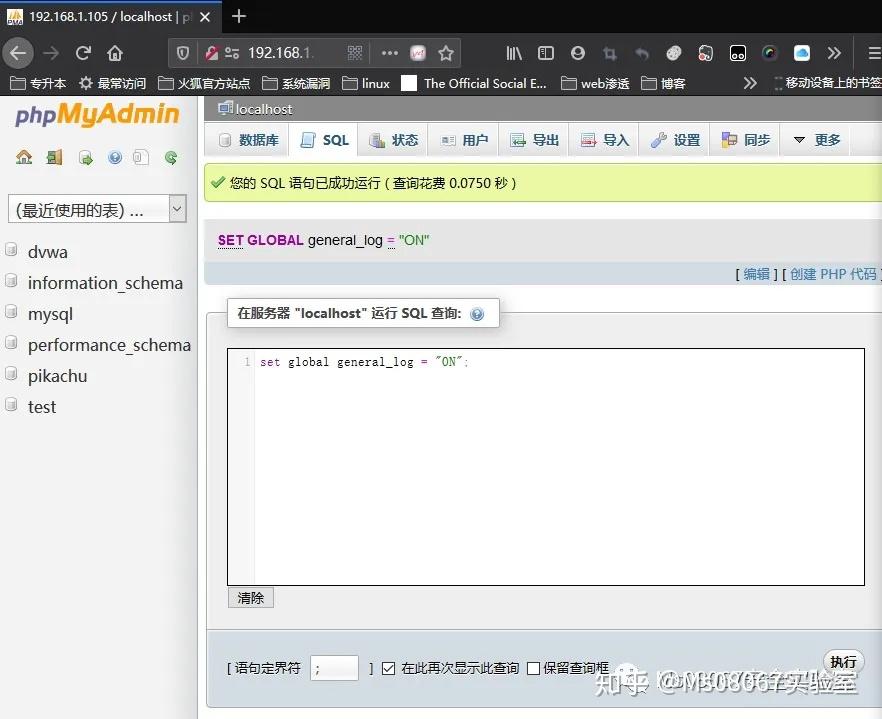Screen dimensions: 882x719
Task: Click the browser address bar URL
Action: [x=281, y=53]
